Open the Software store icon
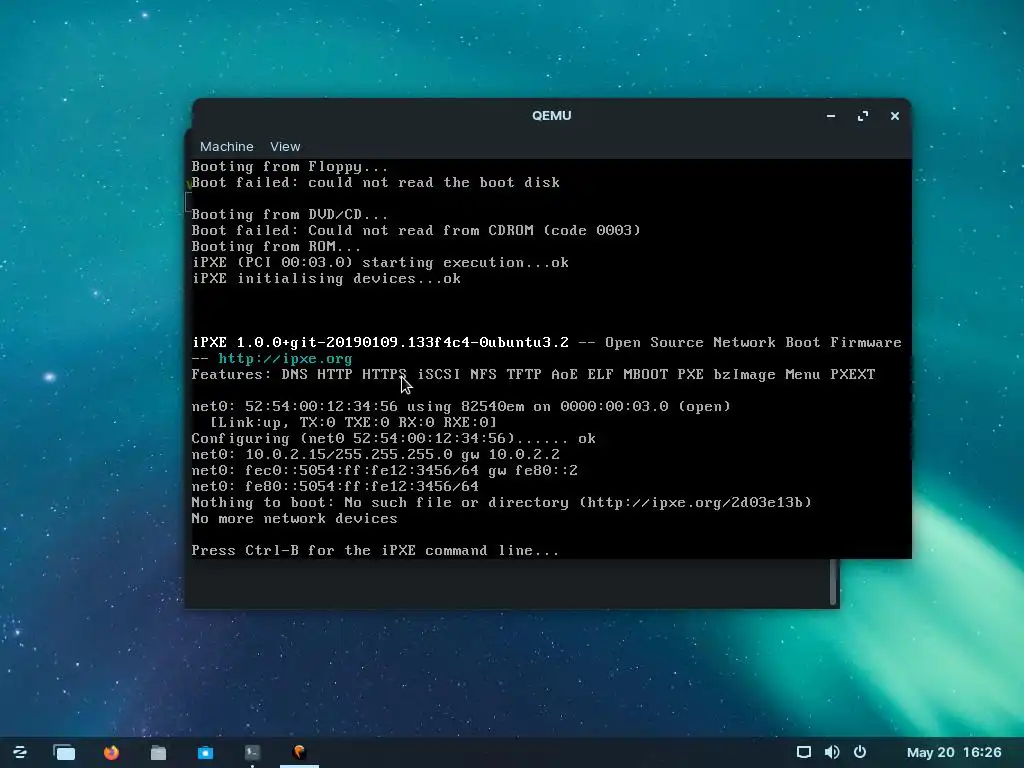 [205, 752]
